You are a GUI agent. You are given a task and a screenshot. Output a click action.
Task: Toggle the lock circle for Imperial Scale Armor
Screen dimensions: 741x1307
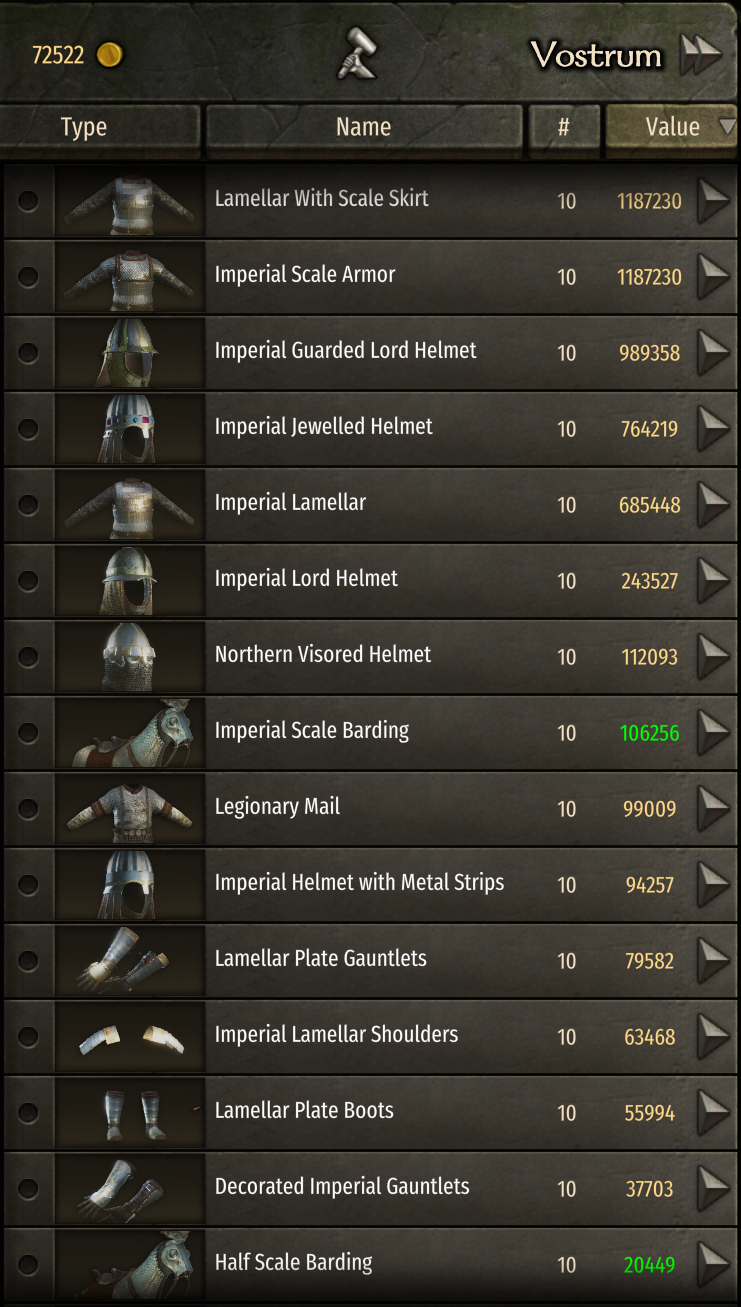coord(28,276)
